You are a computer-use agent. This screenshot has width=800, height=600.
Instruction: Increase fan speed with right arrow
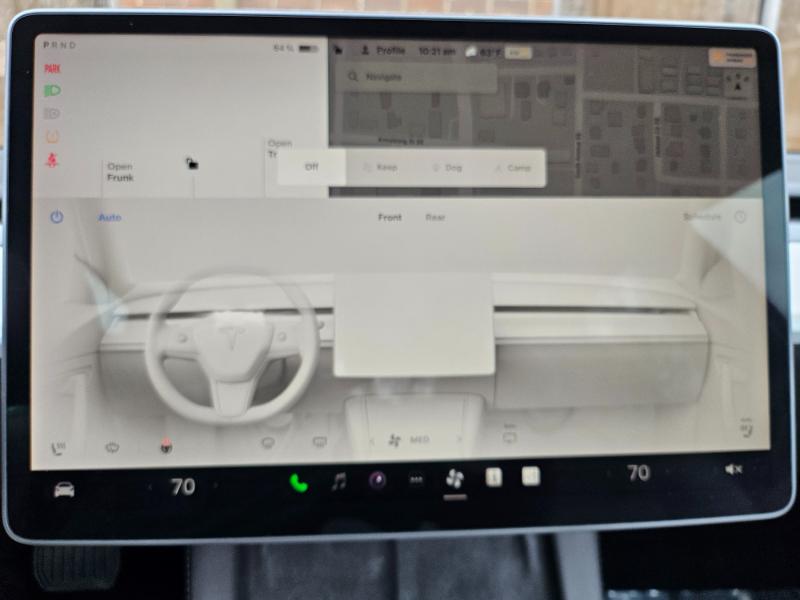tap(460, 439)
